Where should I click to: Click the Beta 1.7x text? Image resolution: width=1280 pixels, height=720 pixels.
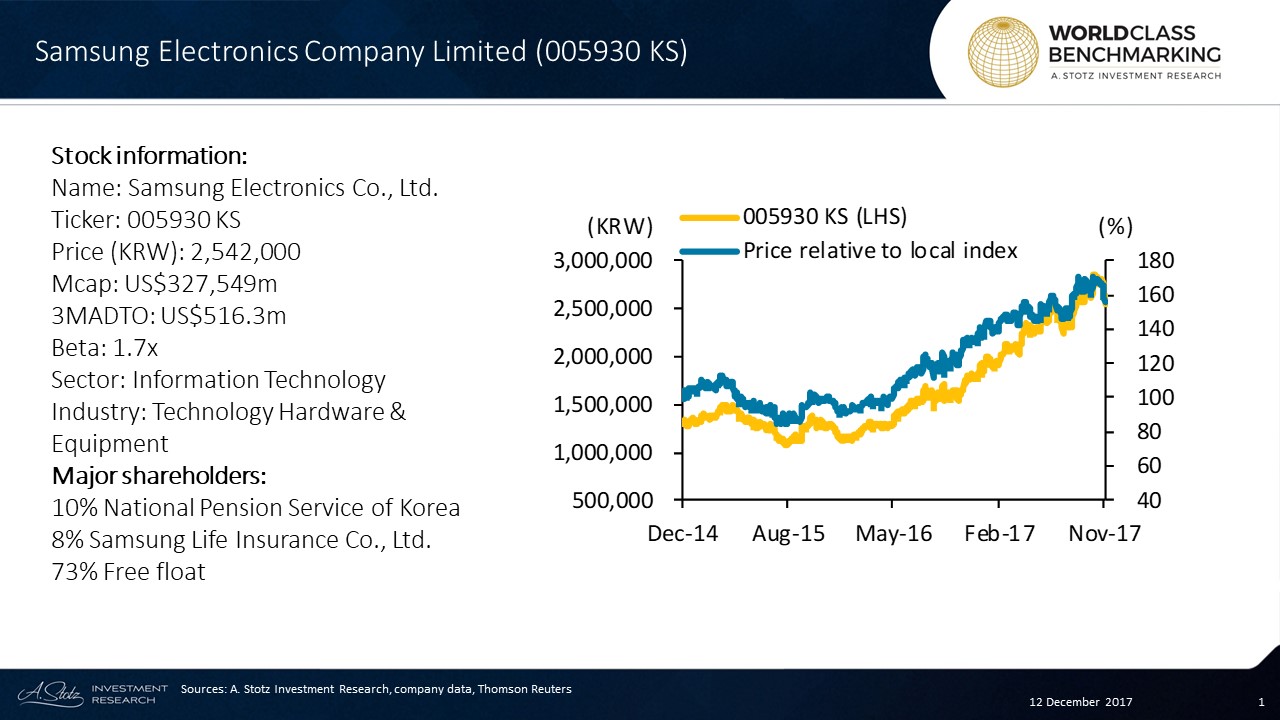[x=105, y=348]
